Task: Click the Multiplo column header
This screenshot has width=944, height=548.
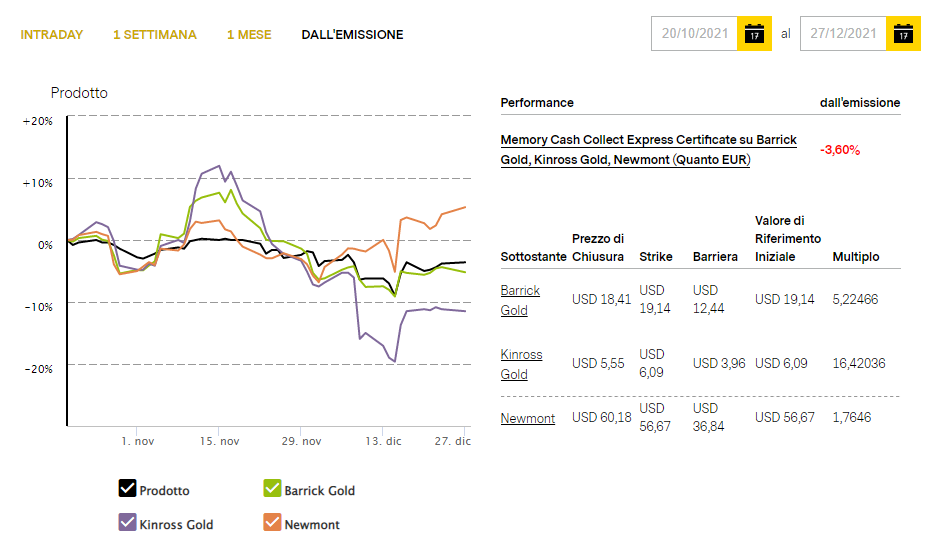Action: tap(856, 257)
